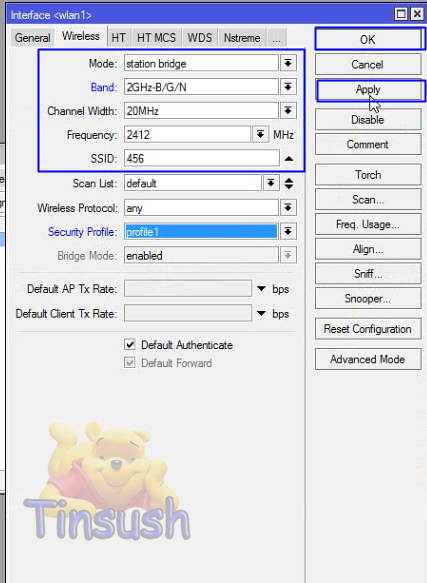Open the HT MCS tab

tap(156, 38)
